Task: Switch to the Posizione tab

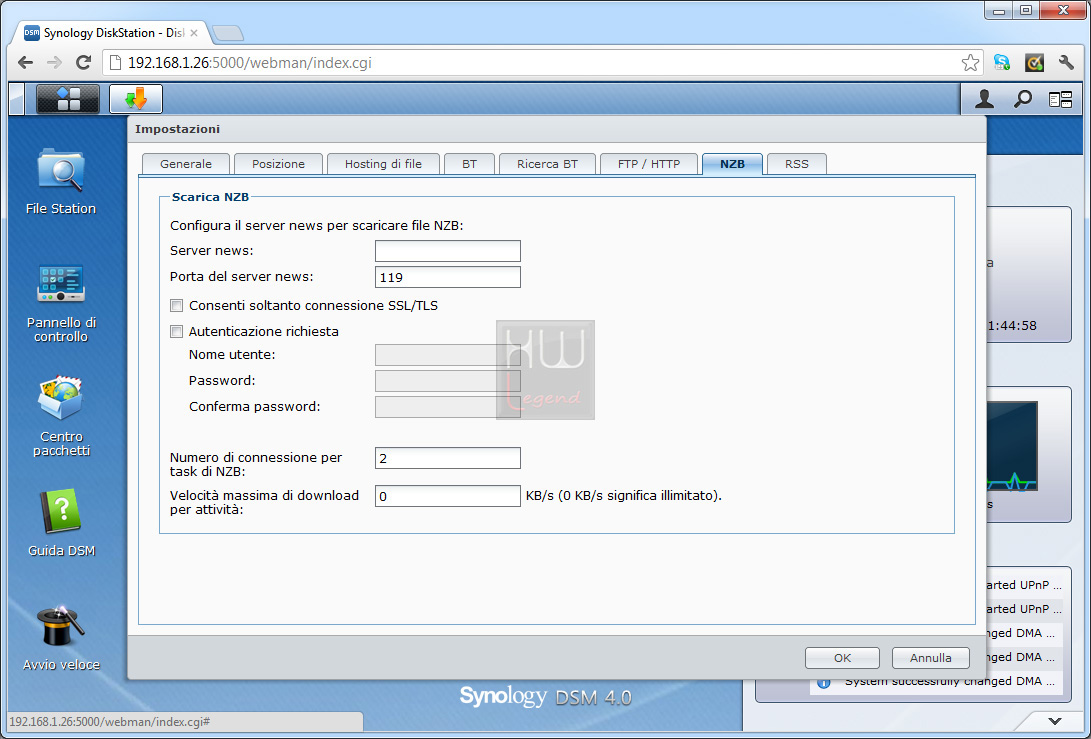Action: [278, 164]
